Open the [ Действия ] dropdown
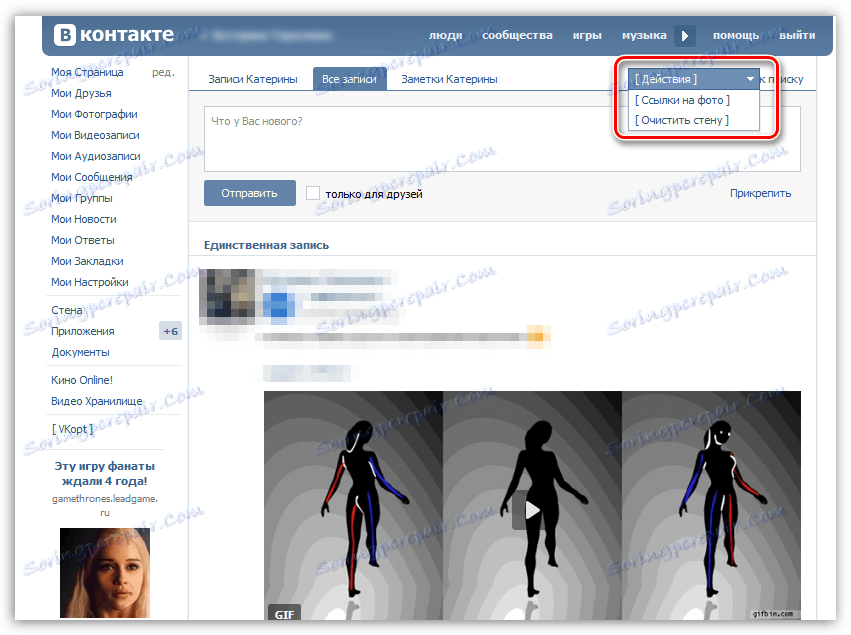The height and width of the screenshot is (635, 851). tap(693, 79)
